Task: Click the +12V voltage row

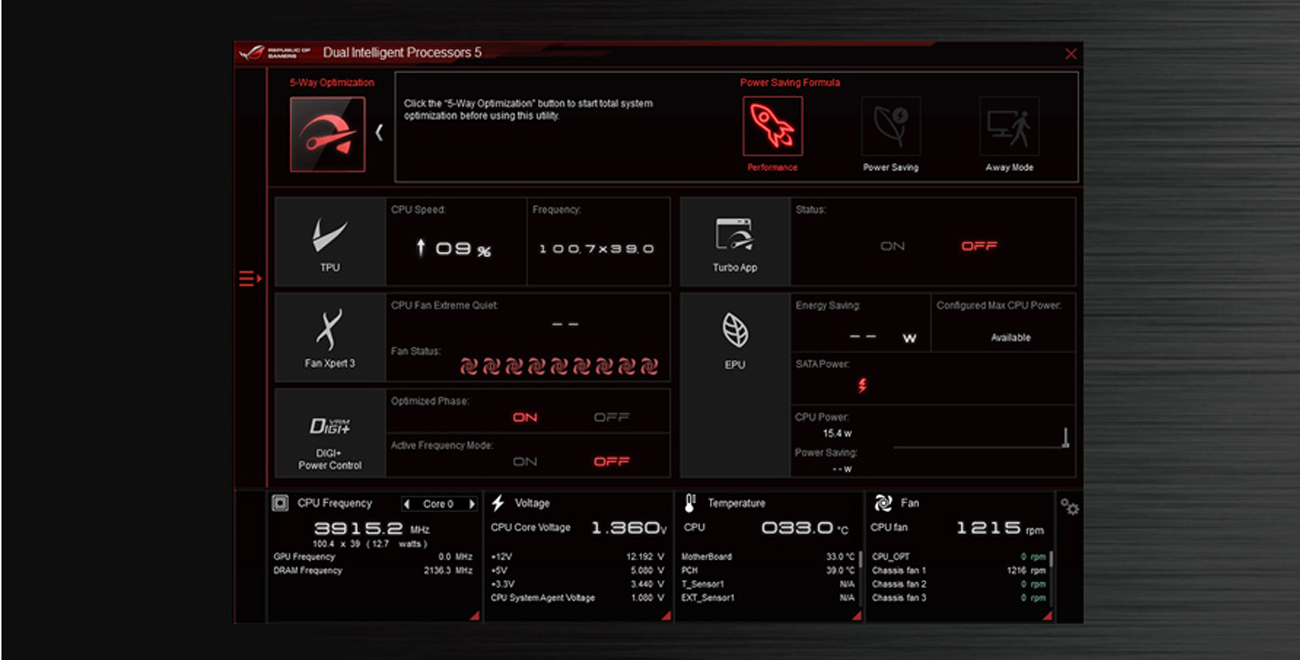Action: pyautogui.click(x=578, y=557)
